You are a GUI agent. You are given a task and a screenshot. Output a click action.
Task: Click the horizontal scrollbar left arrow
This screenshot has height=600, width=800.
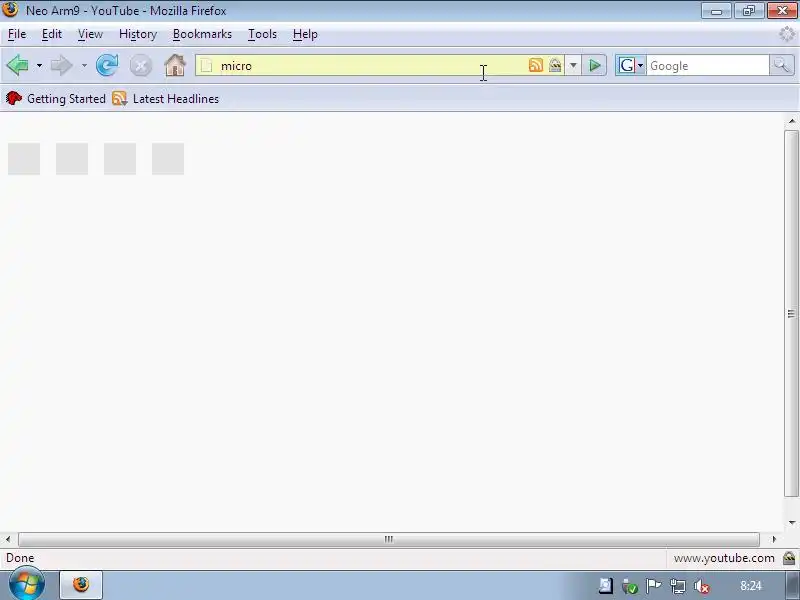coord(8,539)
